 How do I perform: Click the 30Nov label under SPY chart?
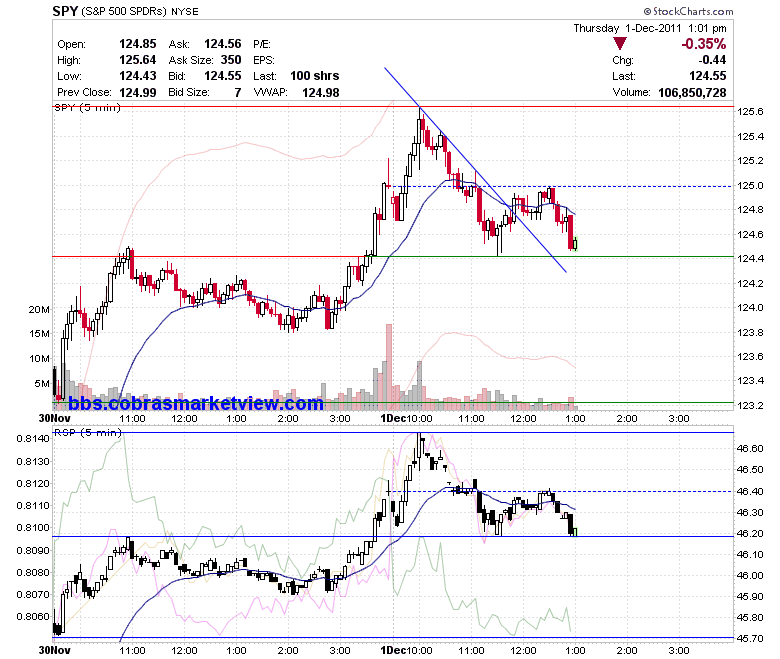55,418
